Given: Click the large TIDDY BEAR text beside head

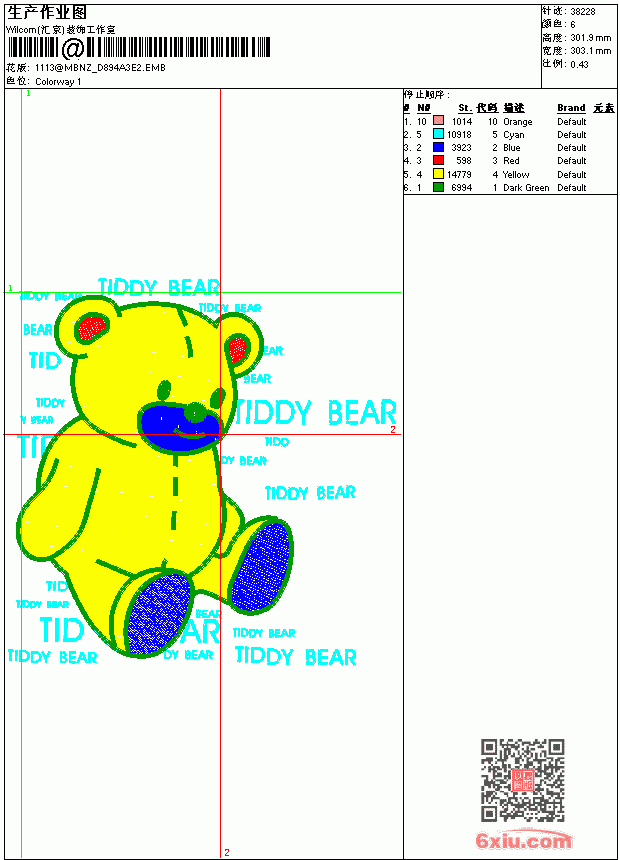Looking at the screenshot, I should click(314, 412).
